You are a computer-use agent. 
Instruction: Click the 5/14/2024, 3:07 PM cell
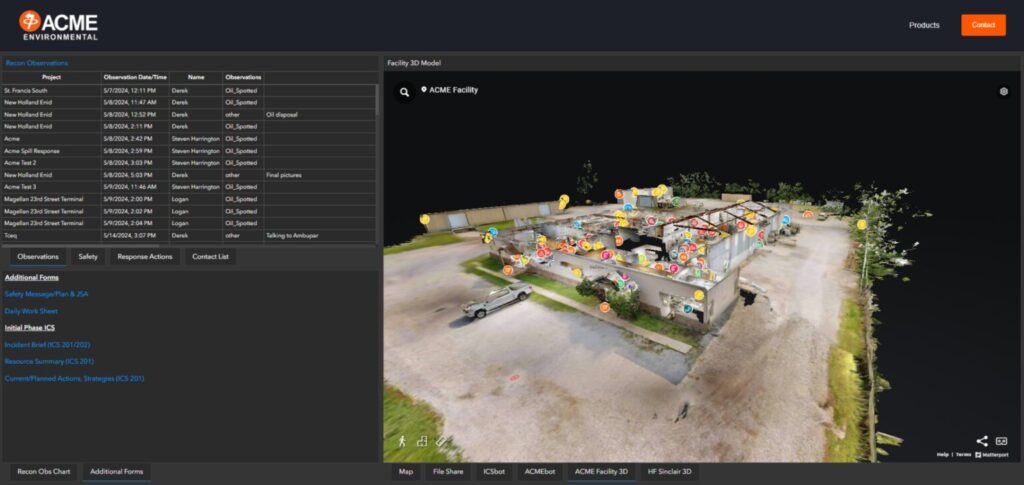(x=135, y=235)
